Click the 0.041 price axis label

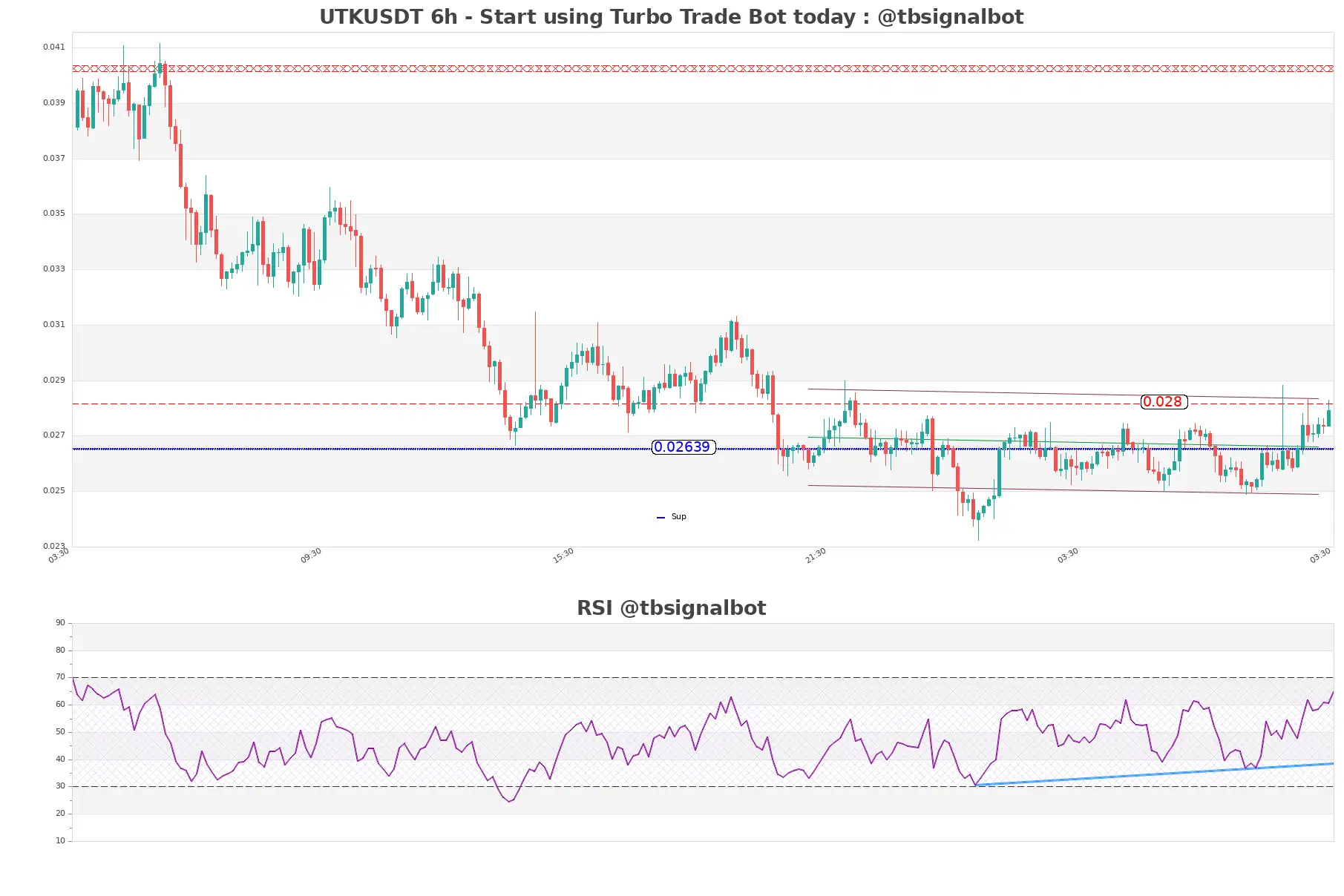click(53, 47)
